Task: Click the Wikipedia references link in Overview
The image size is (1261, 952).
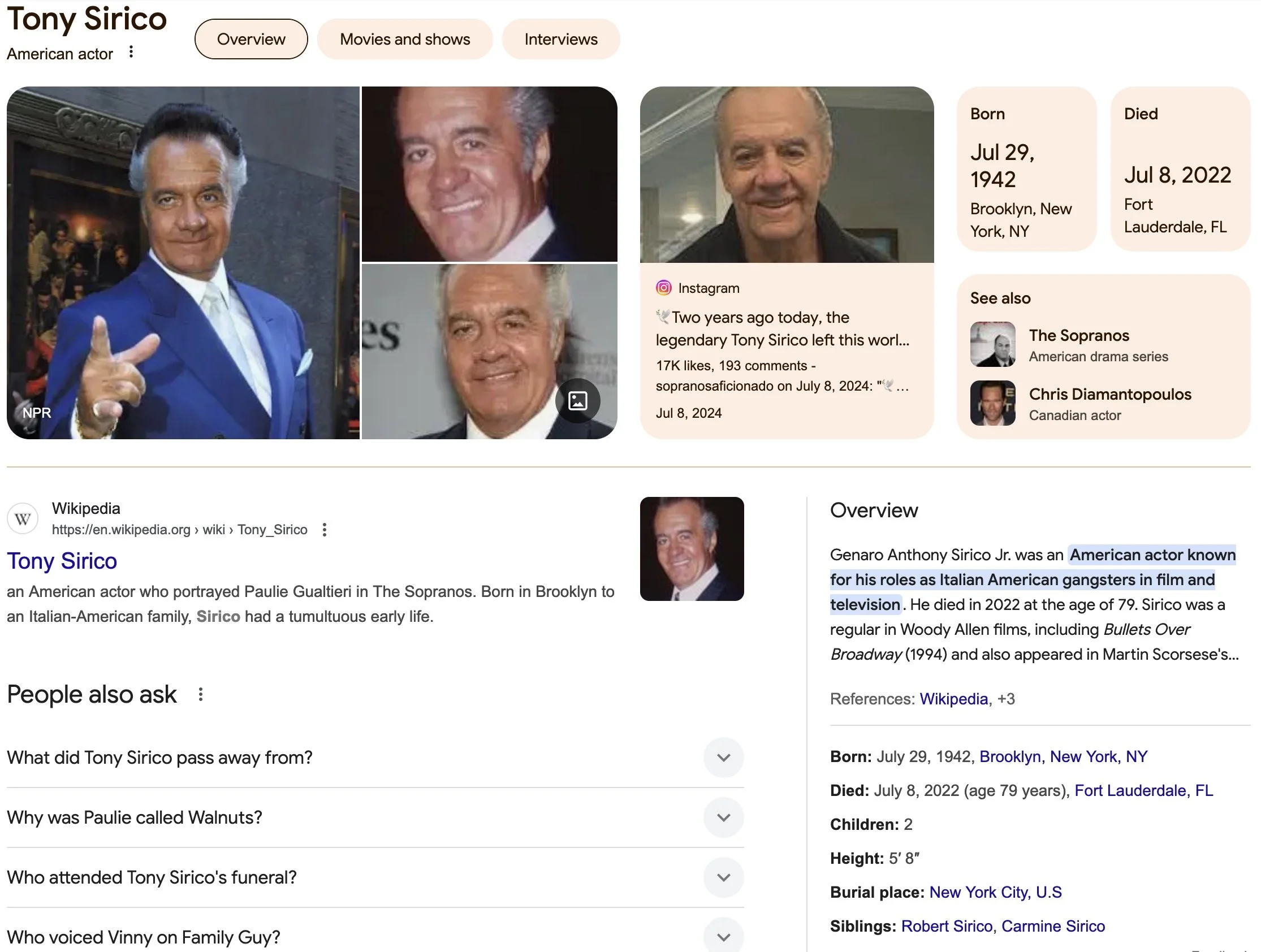Action: pyautogui.click(x=953, y=699)
